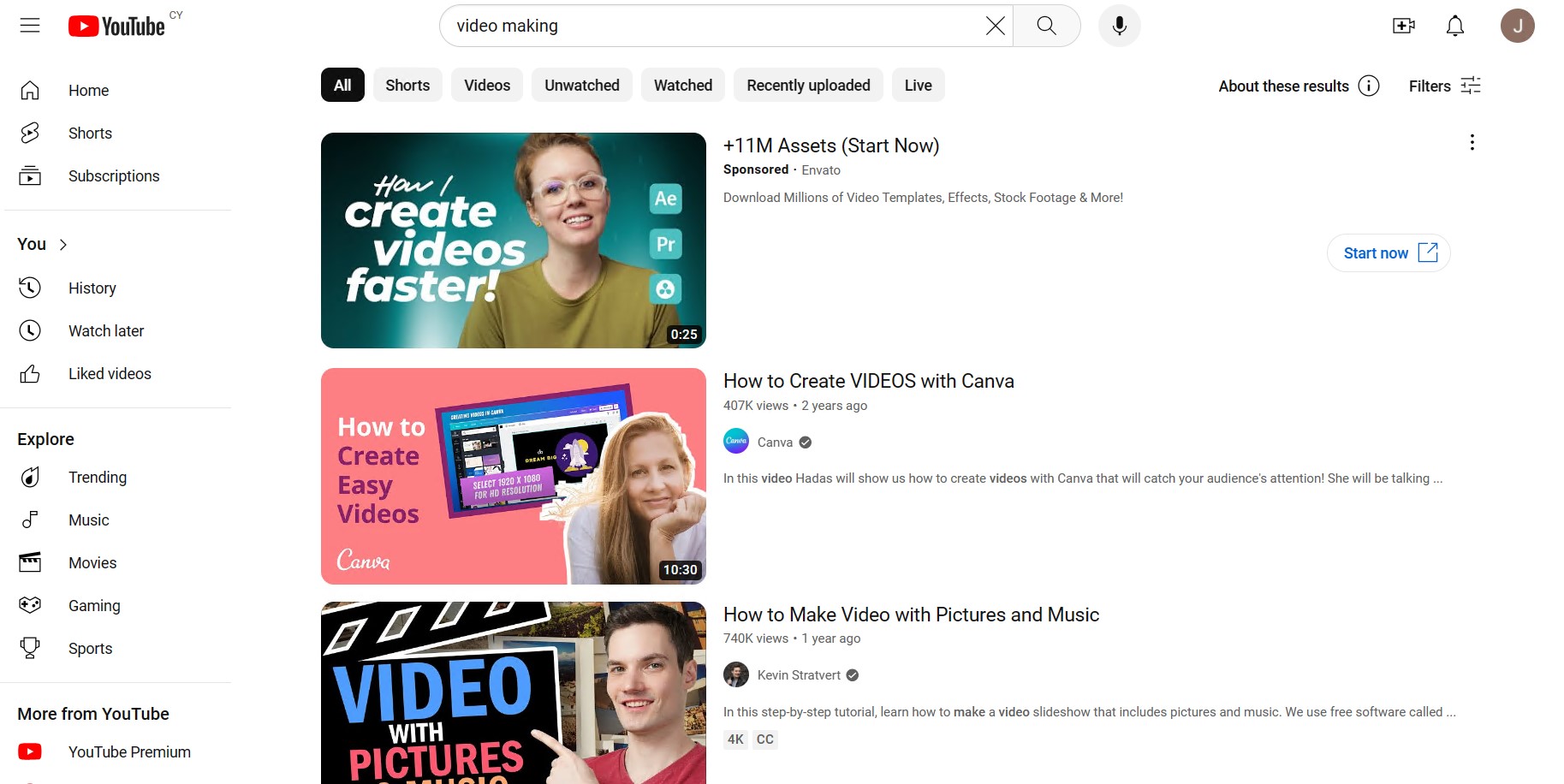Viewport: 1564px width, 784px height.
Task: Open the '+11M Assets (Start Now)' title
Action: 831,146
